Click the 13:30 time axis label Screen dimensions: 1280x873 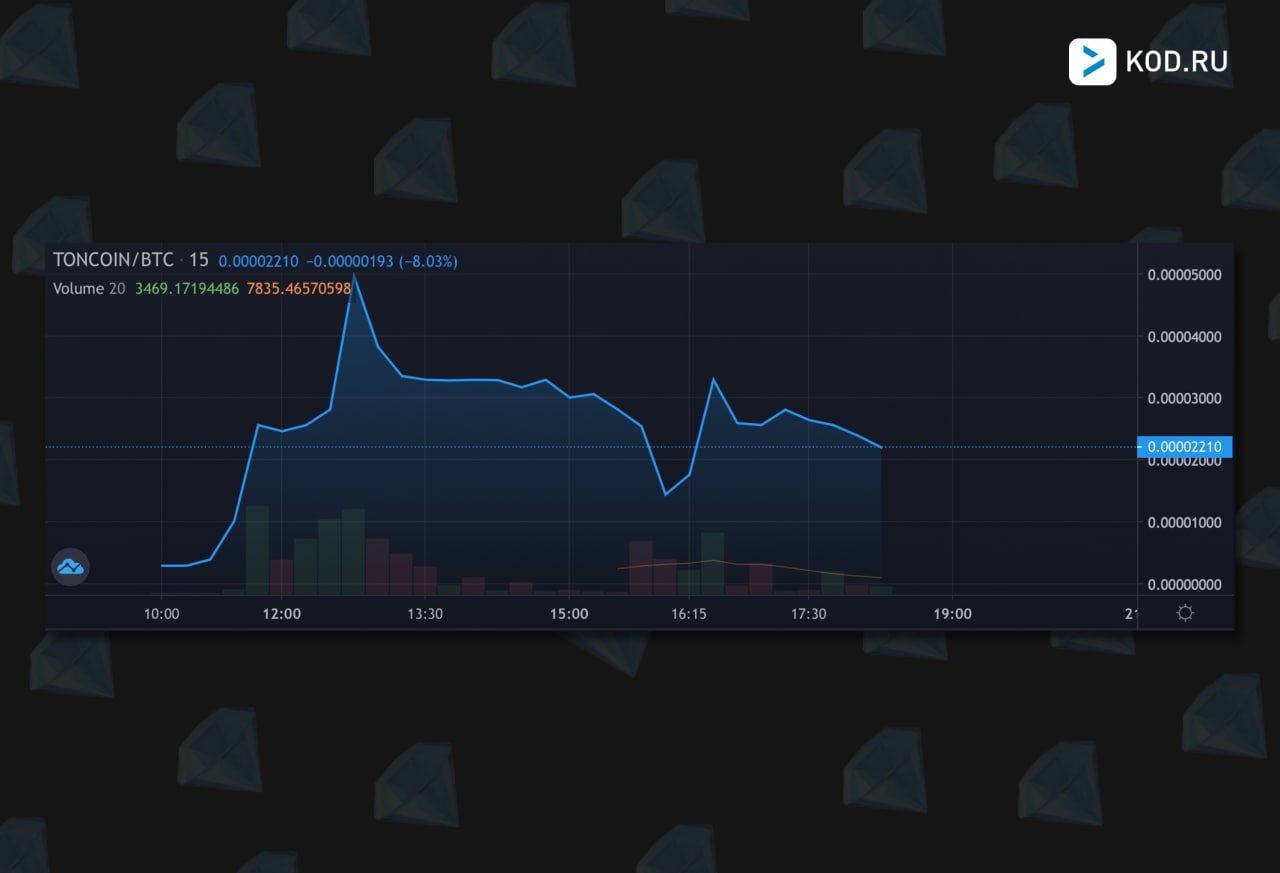(x=424, y=614)
